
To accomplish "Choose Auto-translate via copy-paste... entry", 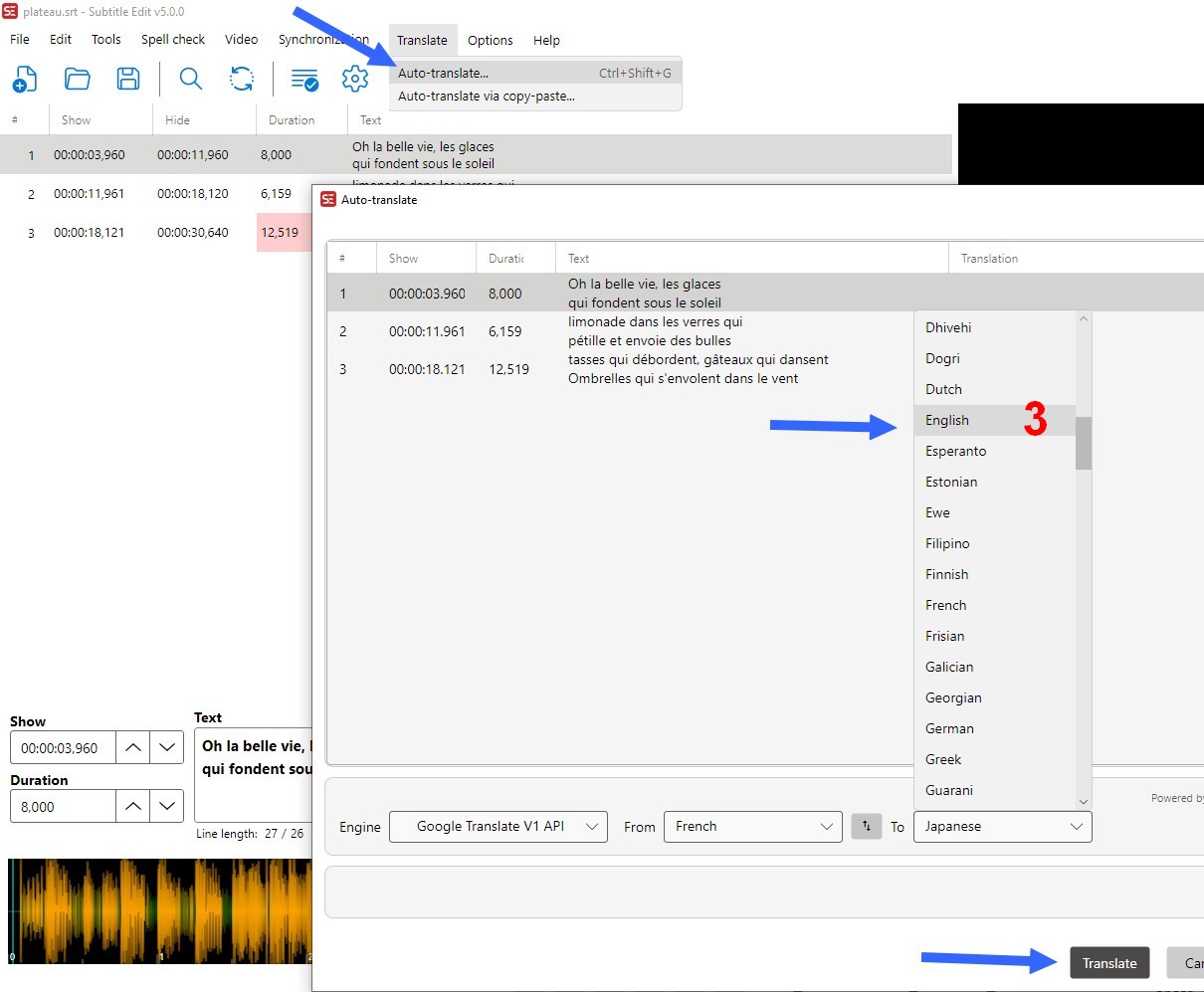I will [x=535, y=97].
